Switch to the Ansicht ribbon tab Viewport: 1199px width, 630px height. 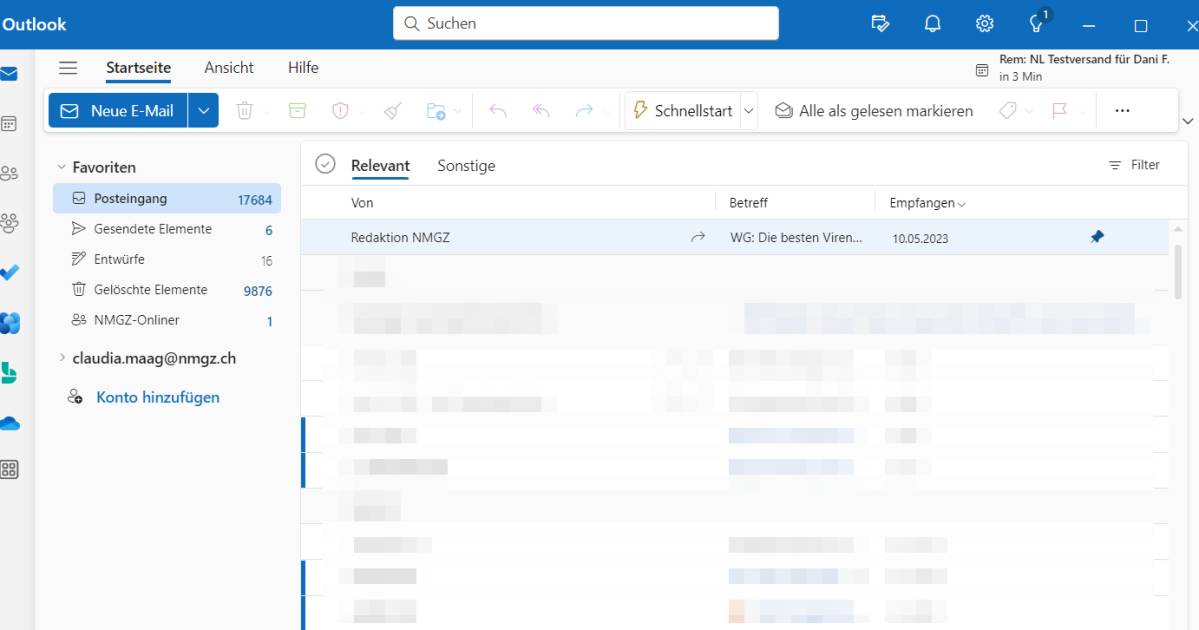coord(228,67)
